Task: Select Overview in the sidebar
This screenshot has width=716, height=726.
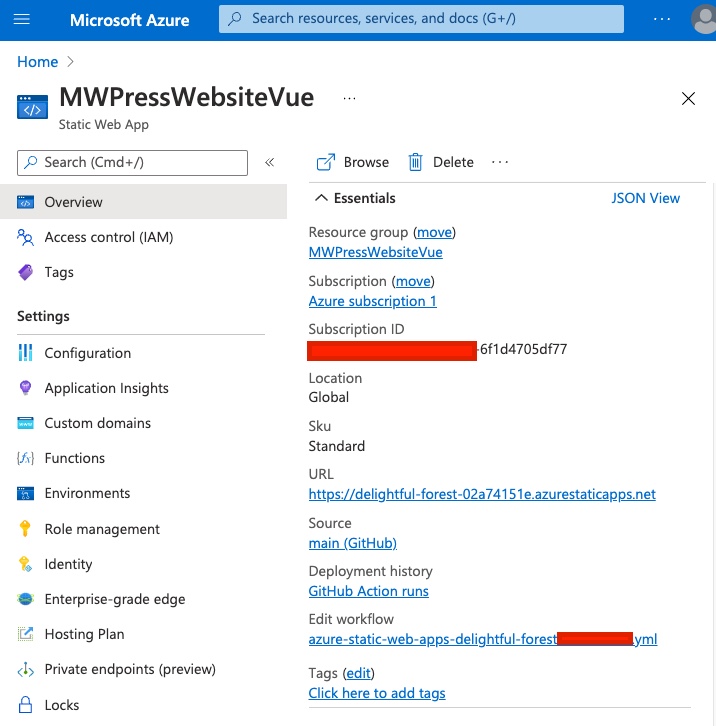Action: tap(144, 202)
